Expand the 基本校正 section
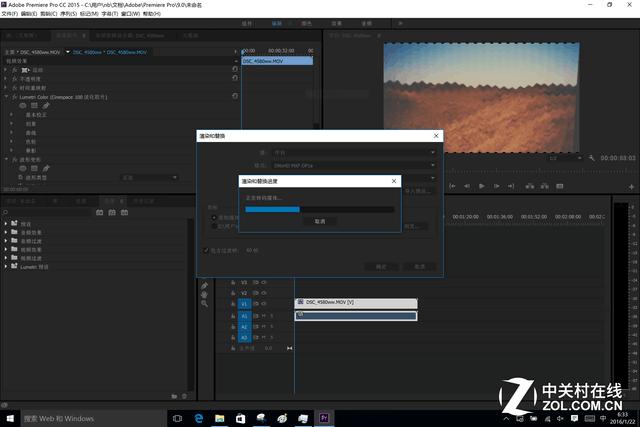Viewport: 640px width, 427px height. tap(11, 115)
